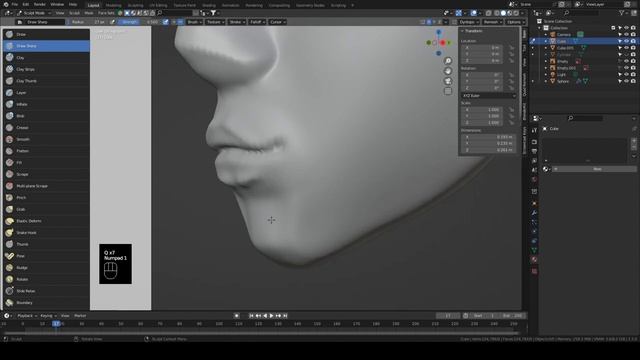Hide the Camera object in outliner
Viewport: 640px width, 360px height.
pyautogui.click(x=626, y=35)
